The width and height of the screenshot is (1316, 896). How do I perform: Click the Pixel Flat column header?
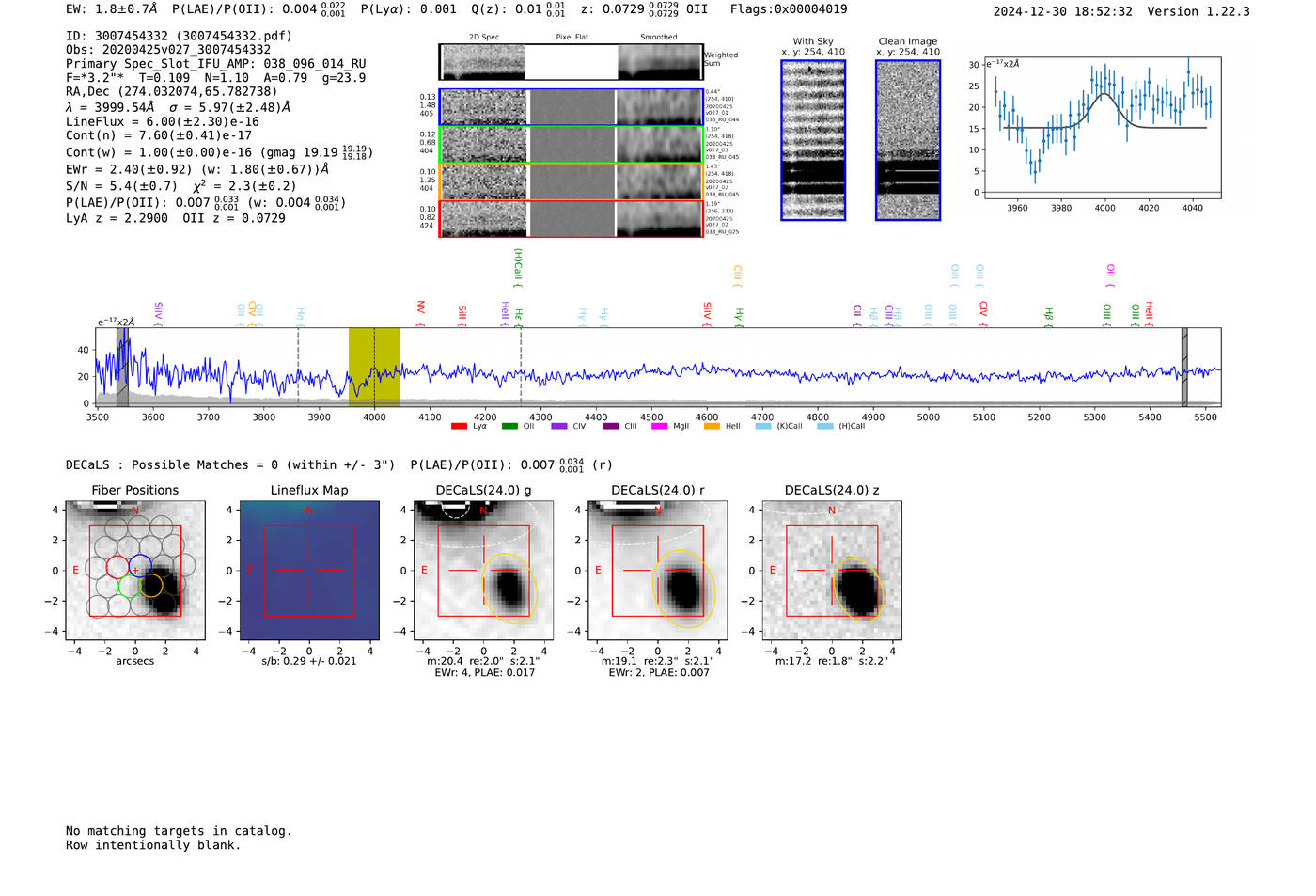572,38
